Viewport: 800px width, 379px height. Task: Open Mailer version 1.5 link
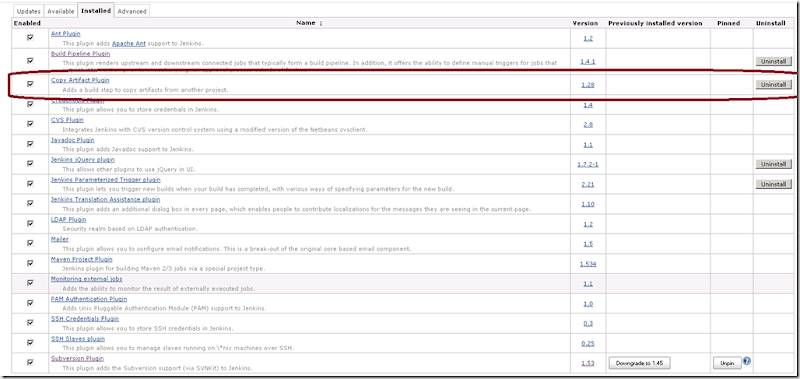588,244
